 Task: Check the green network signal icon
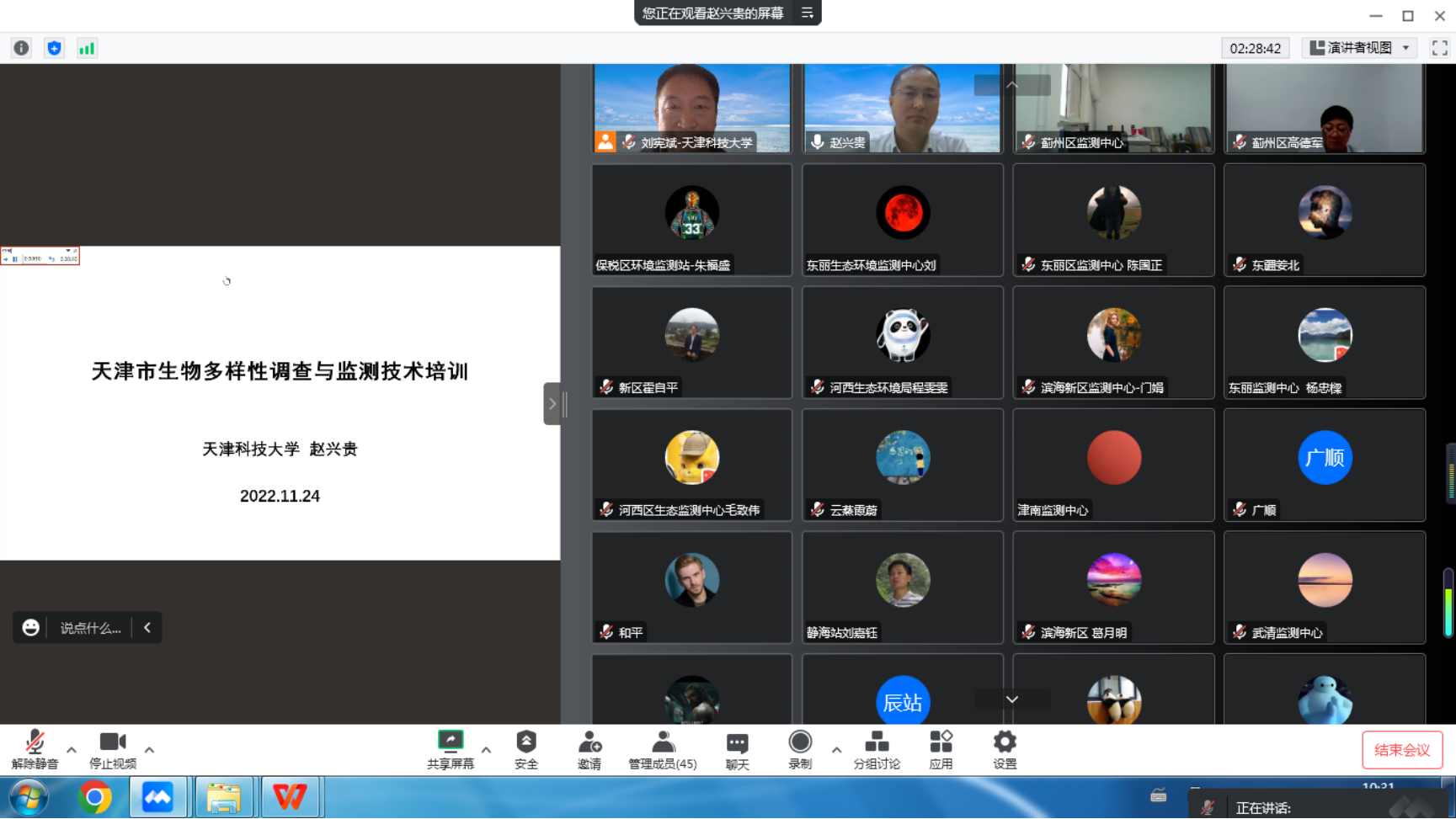87,48
